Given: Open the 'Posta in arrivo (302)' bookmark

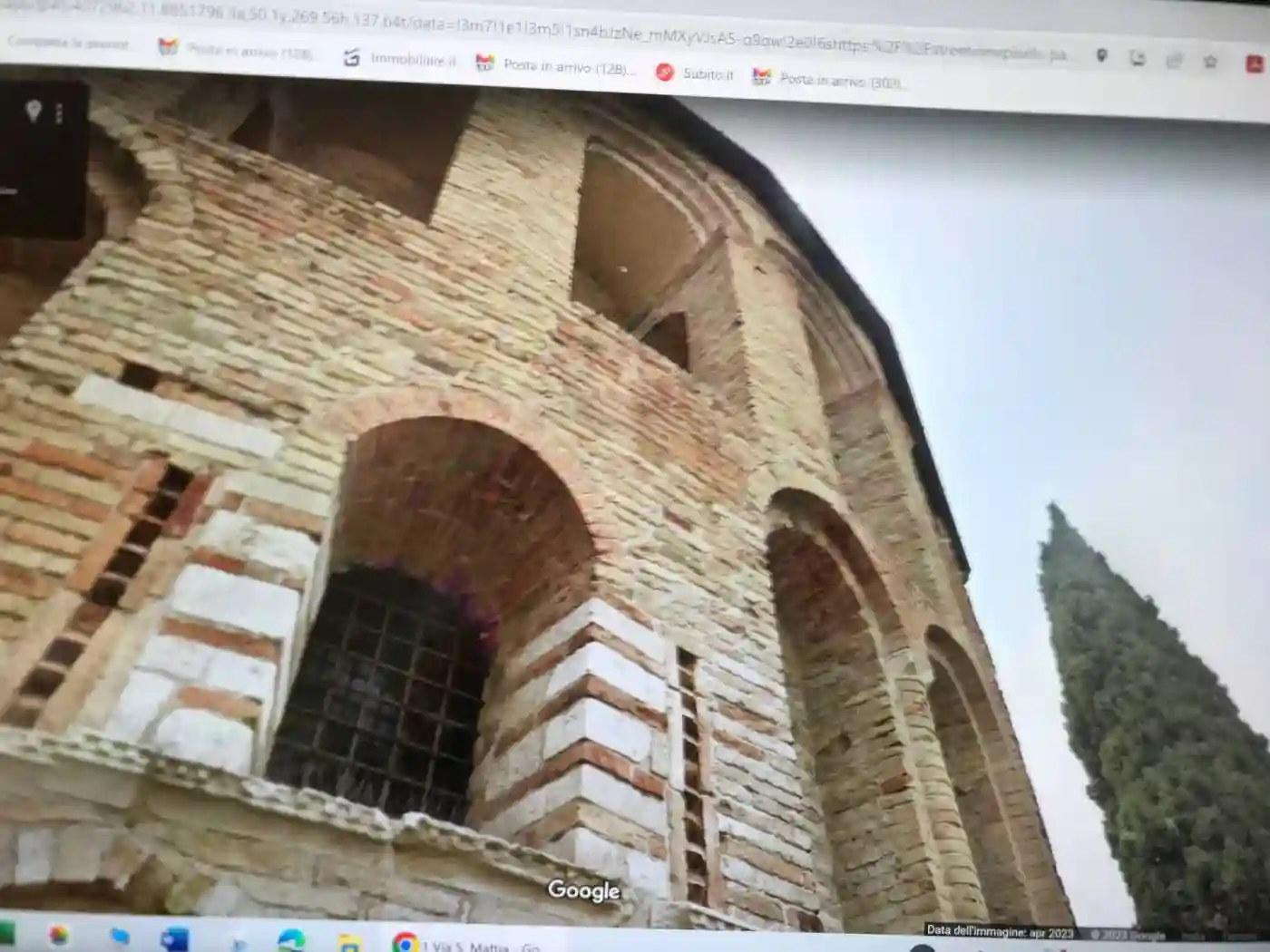Looking at the screenshot, I should [x=829, y=80].
